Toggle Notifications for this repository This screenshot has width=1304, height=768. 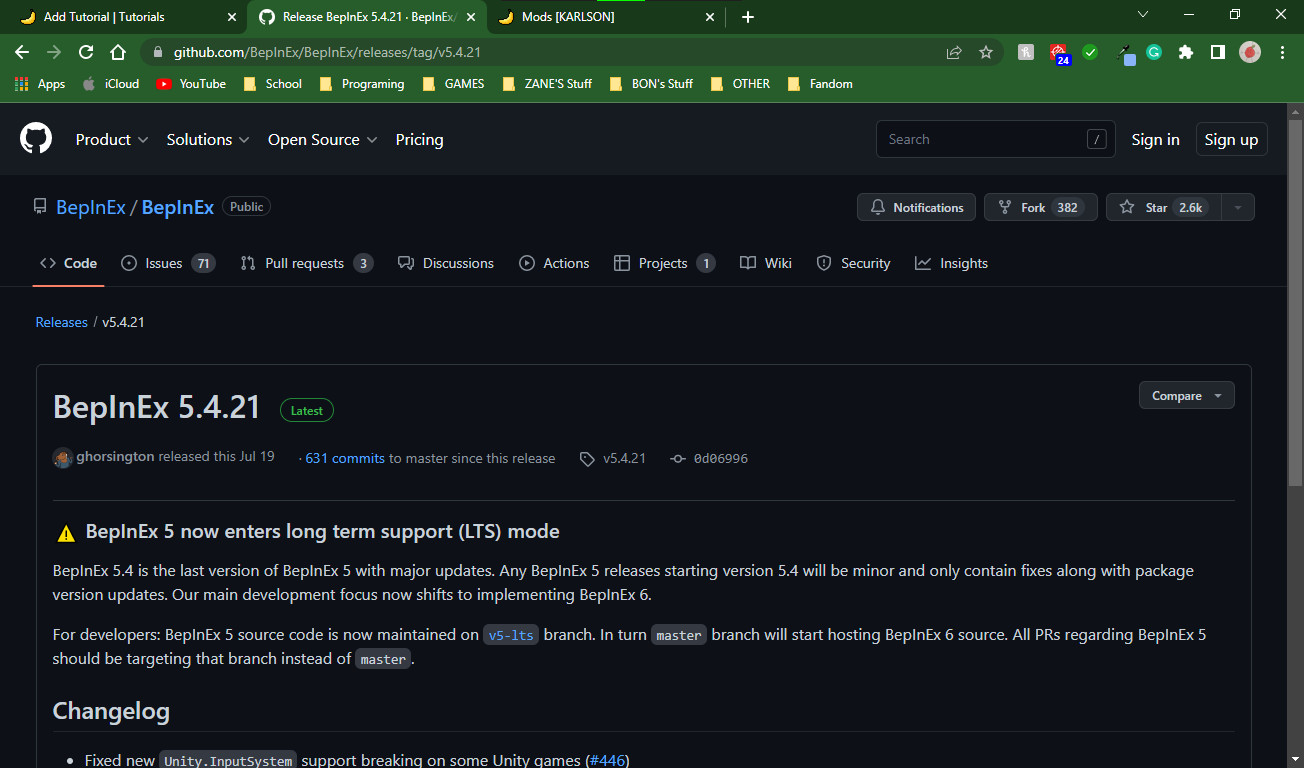pos(917,207)
